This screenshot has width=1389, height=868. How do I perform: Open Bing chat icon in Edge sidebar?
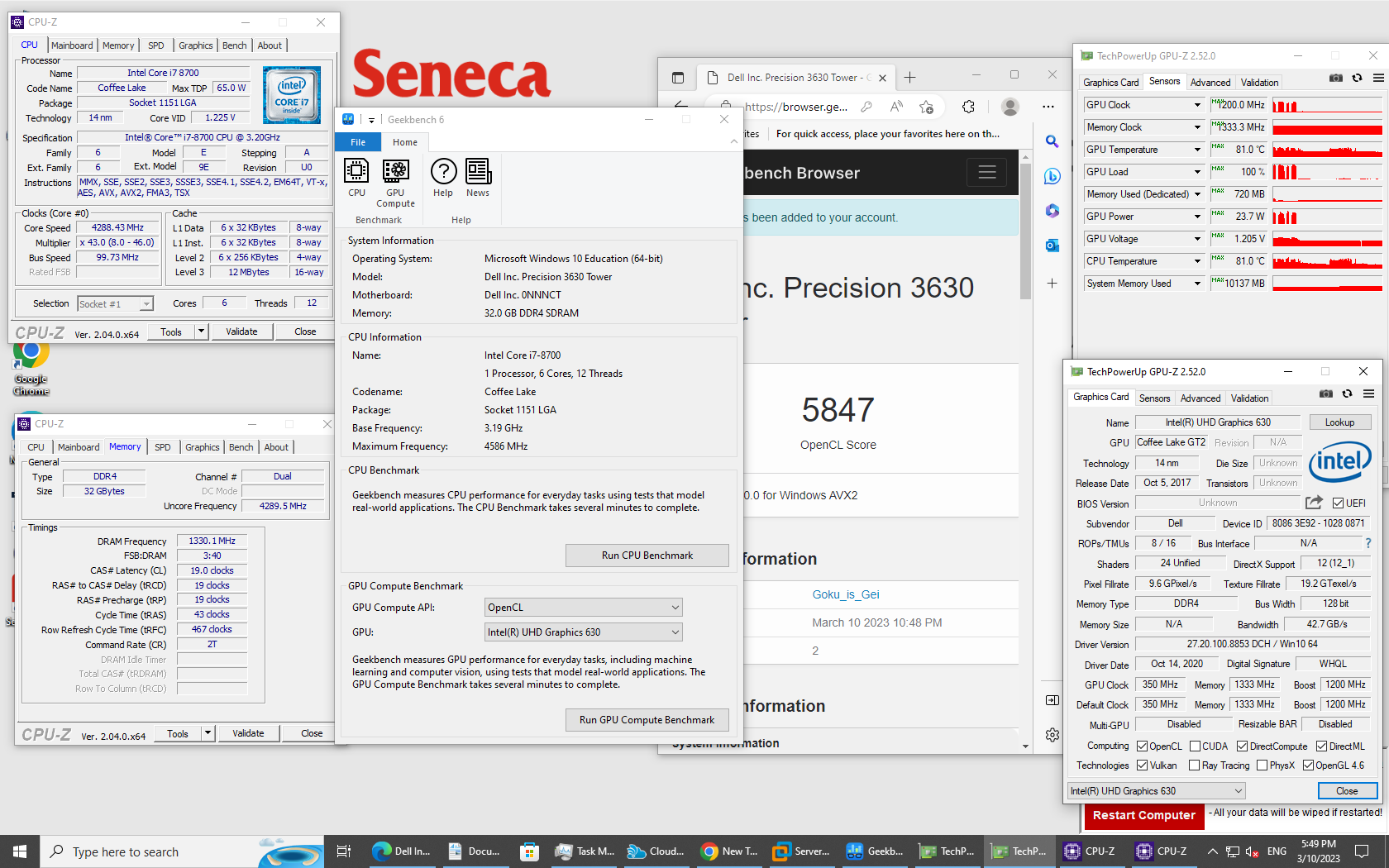click(1052, 176)
